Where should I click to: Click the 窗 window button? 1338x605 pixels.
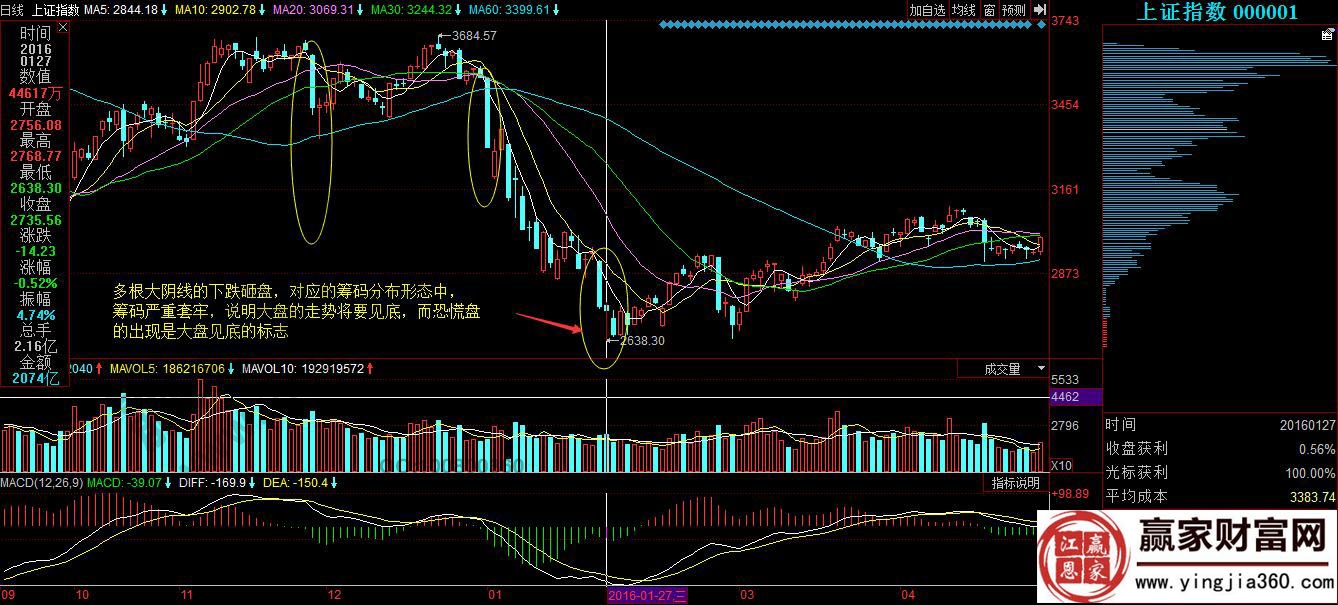pos(989,10)
